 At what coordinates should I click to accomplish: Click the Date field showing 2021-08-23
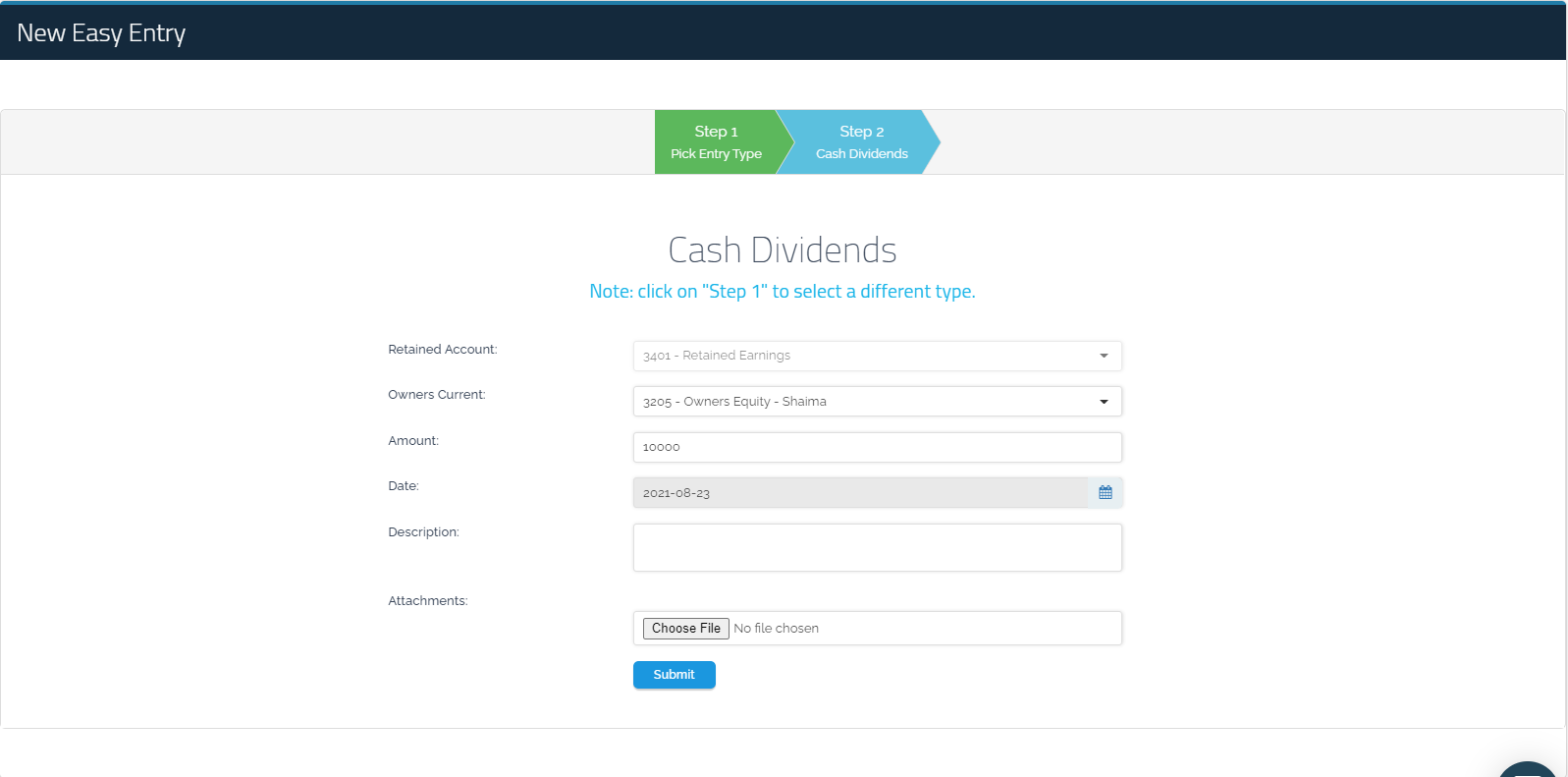click(x=859, y=493)
